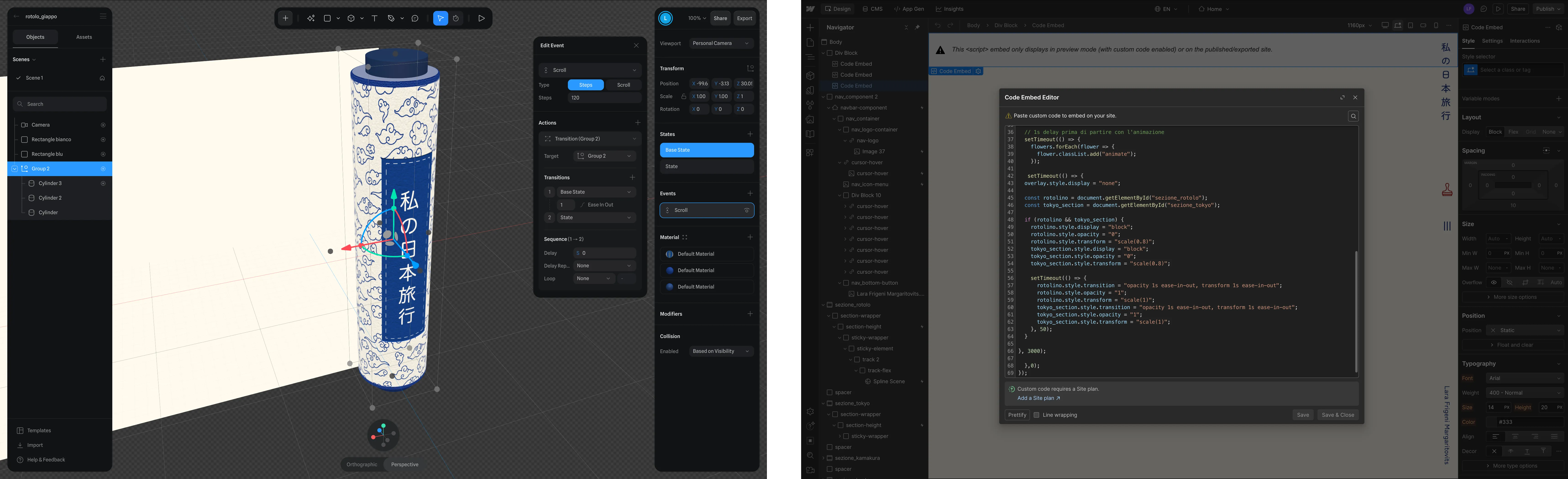This screenshot has height=479, width=1568.
Task: Follow the Add a Site plan link
Action: (x=1038, y=398)
